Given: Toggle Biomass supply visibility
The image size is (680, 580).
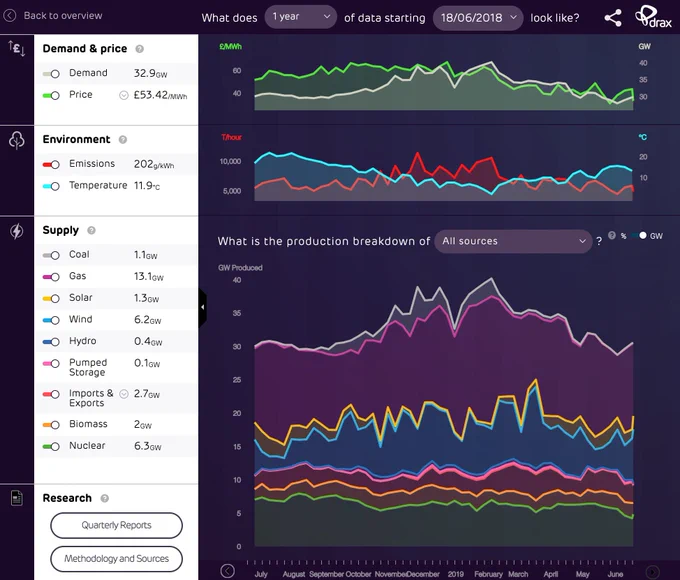Looking at the screenshot, I should (x=51, y=425).
